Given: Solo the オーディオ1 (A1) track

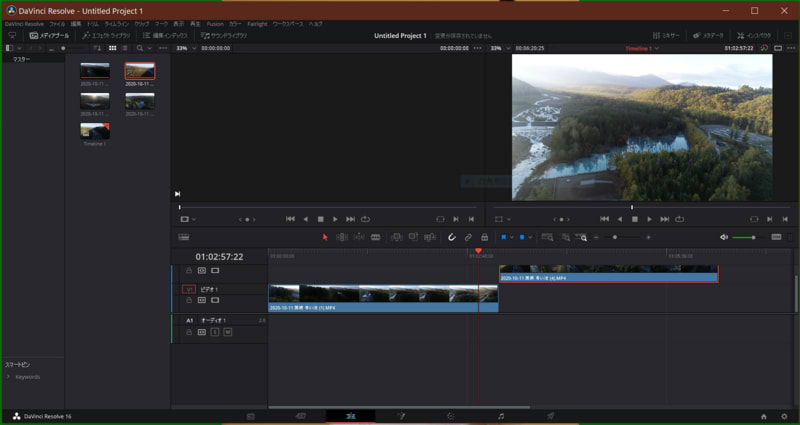Looking at the screenshot, I should pyautogui.click(x=215, y=332).
